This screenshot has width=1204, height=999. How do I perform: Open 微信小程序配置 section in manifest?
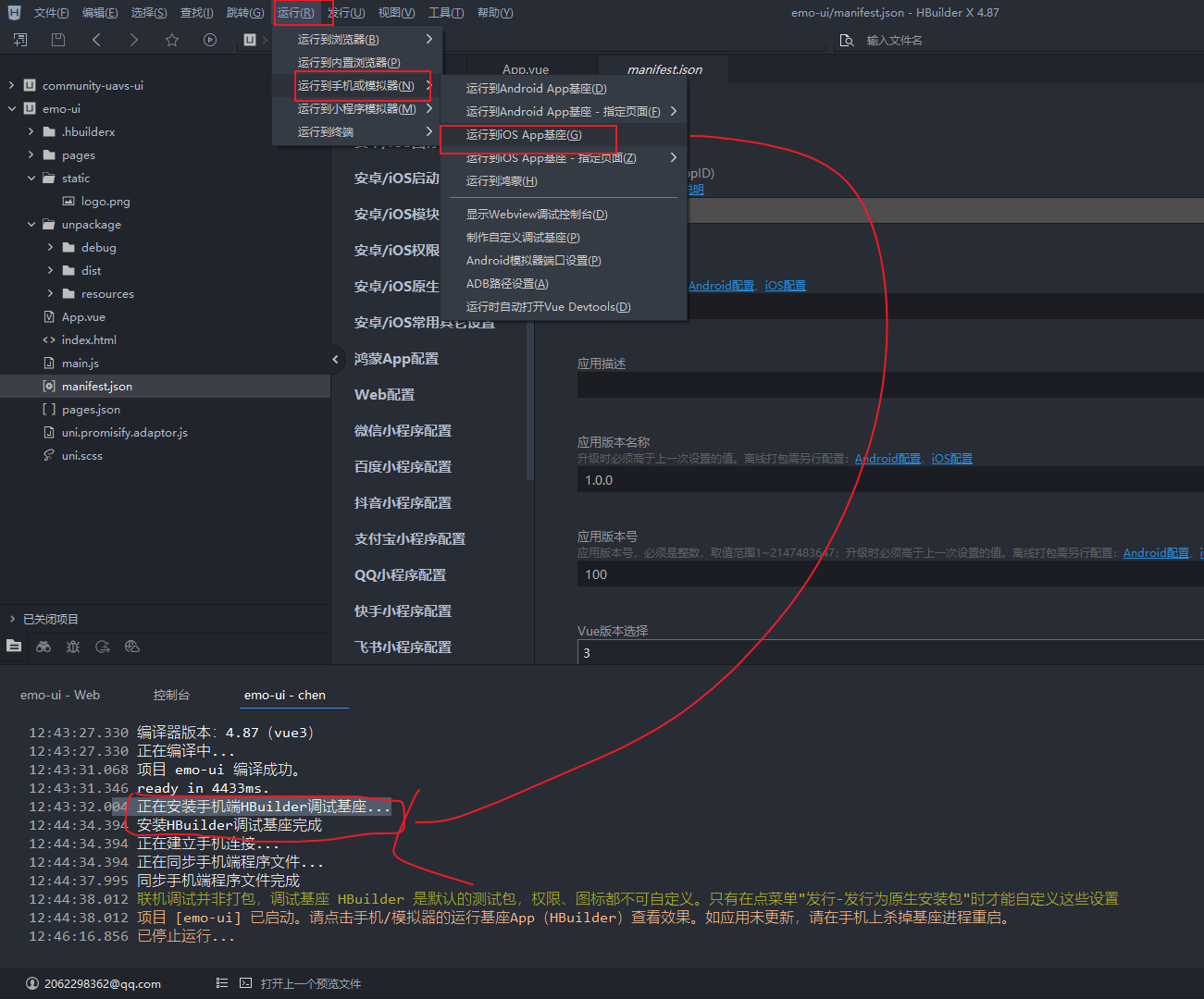pyautogui.click(x=403, y=431)
